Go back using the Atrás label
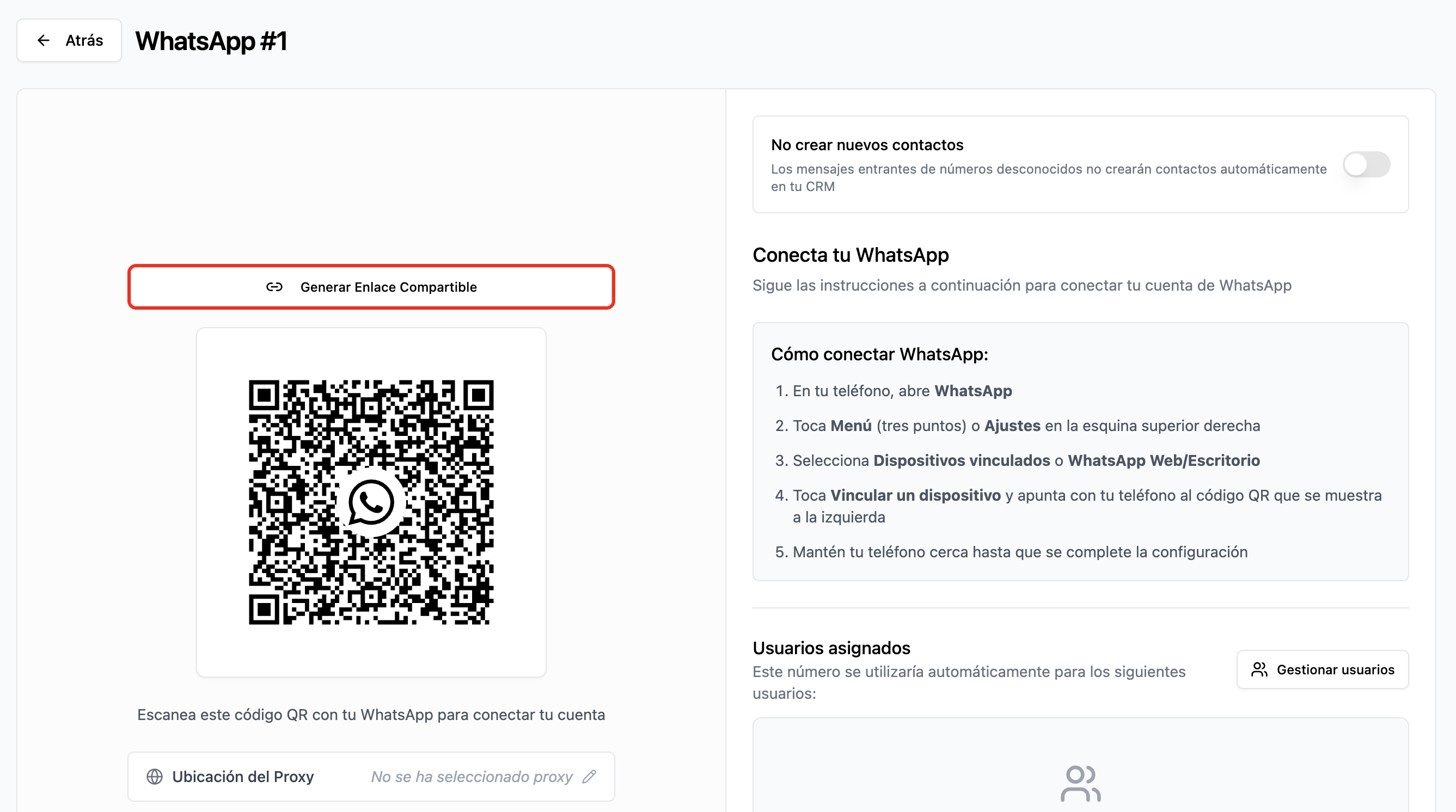 84,40
